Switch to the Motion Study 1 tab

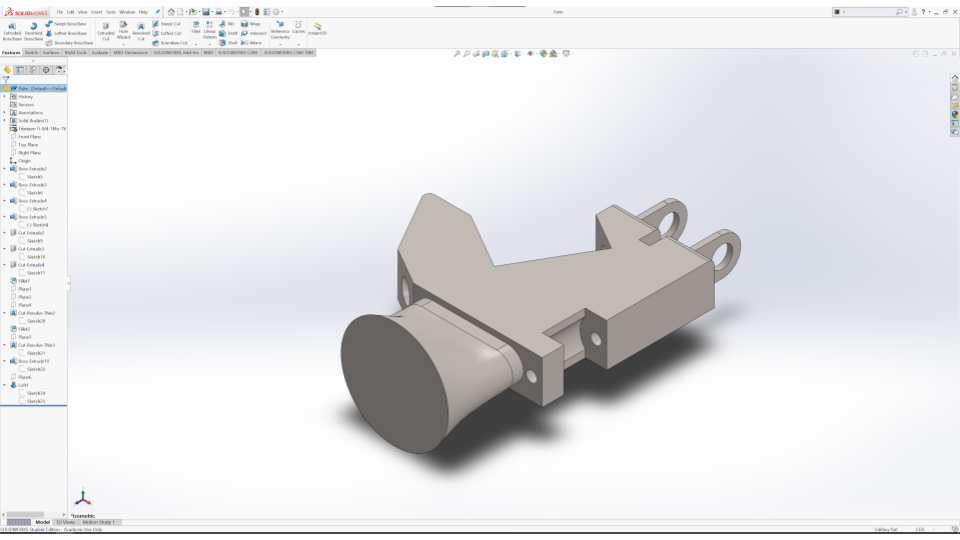pyautogui.click(x=98, y=522)
